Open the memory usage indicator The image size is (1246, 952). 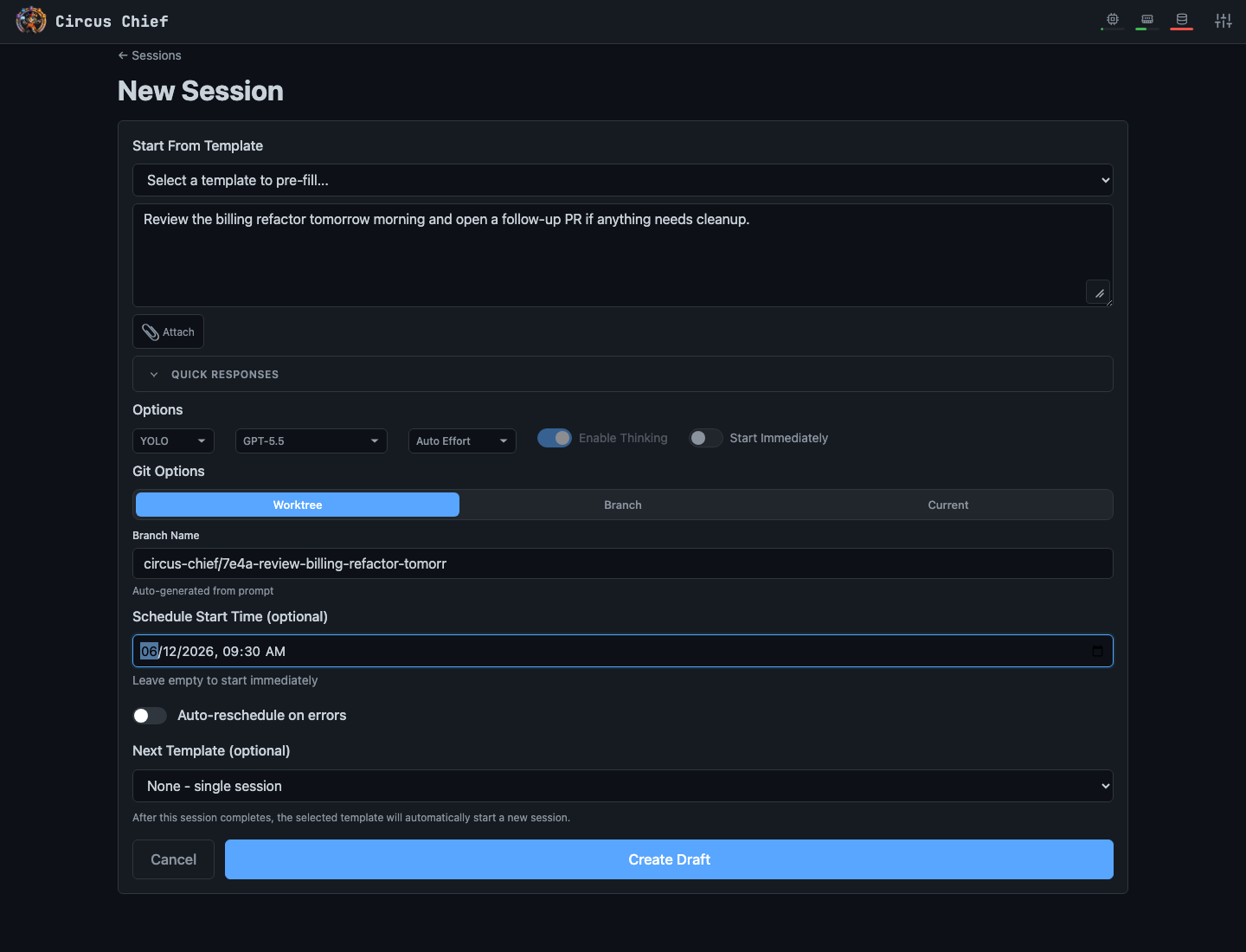pos(1147,20)
